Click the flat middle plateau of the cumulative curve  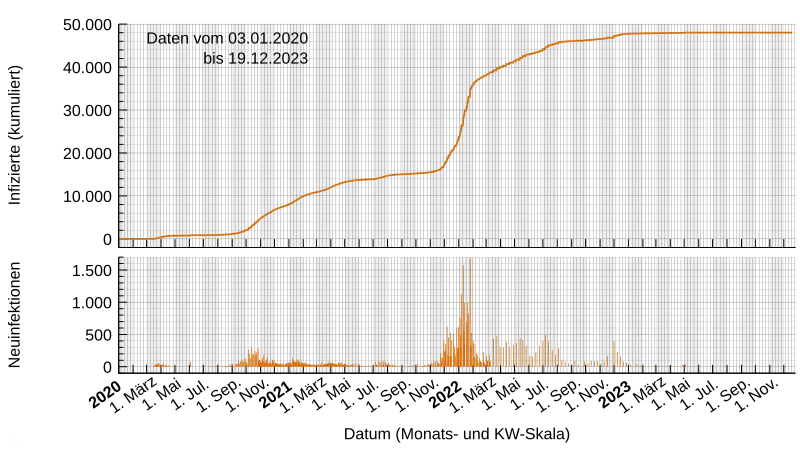point(410,174)
